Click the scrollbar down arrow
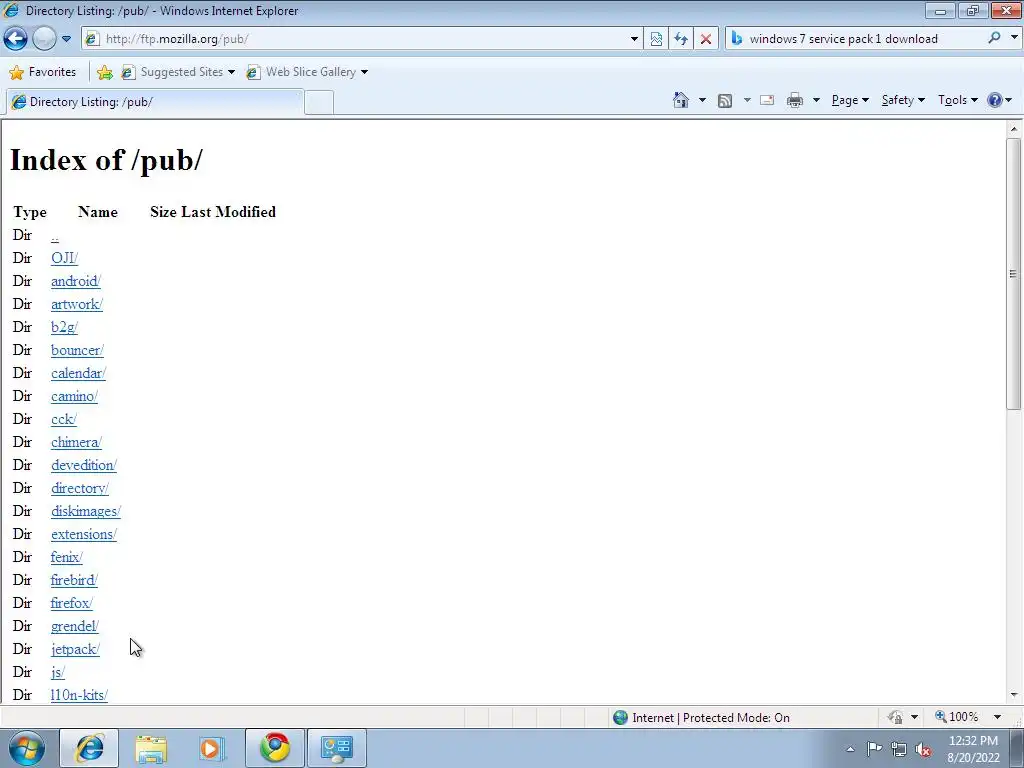The height and width of the screenshot is (768, 1024). pyautogui.click(x=1014, y=695)
